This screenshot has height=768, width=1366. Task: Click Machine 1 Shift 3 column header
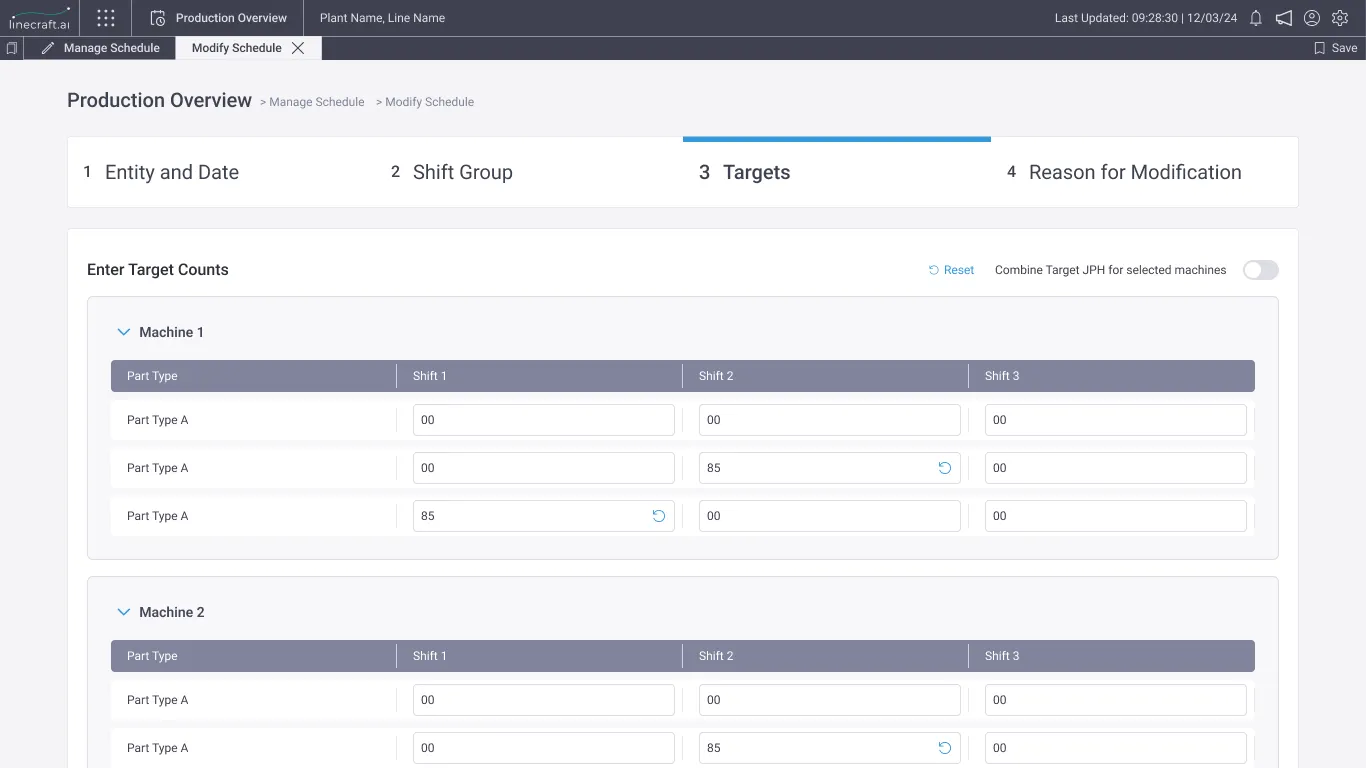pyautogui.click(x=1112, y=376)
